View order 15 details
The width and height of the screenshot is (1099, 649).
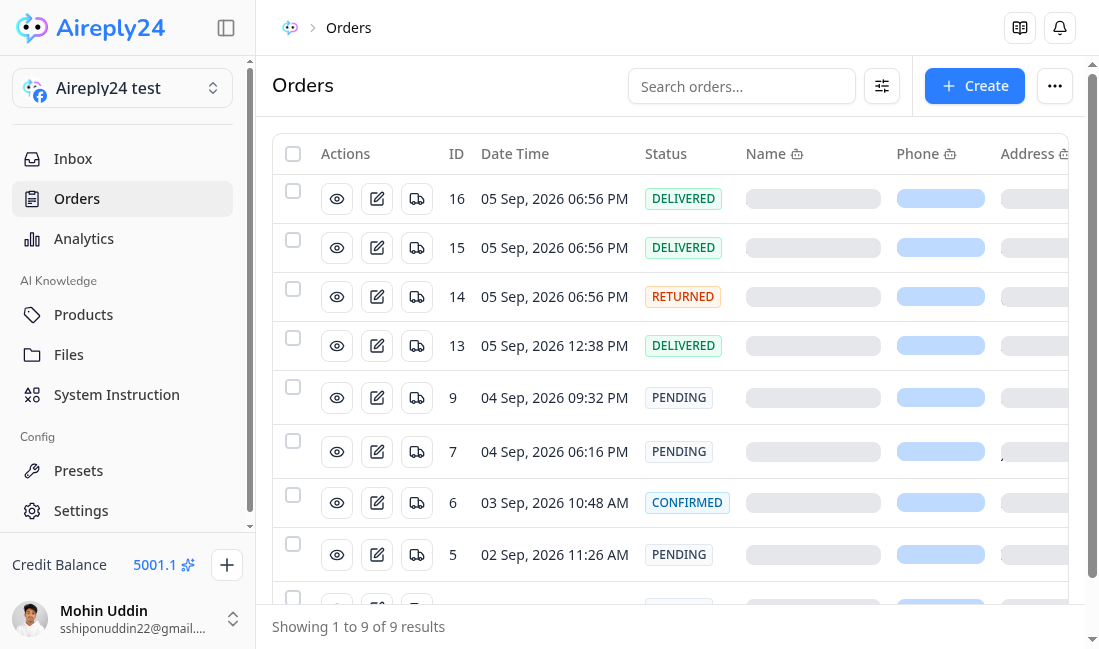click(337, 248)
